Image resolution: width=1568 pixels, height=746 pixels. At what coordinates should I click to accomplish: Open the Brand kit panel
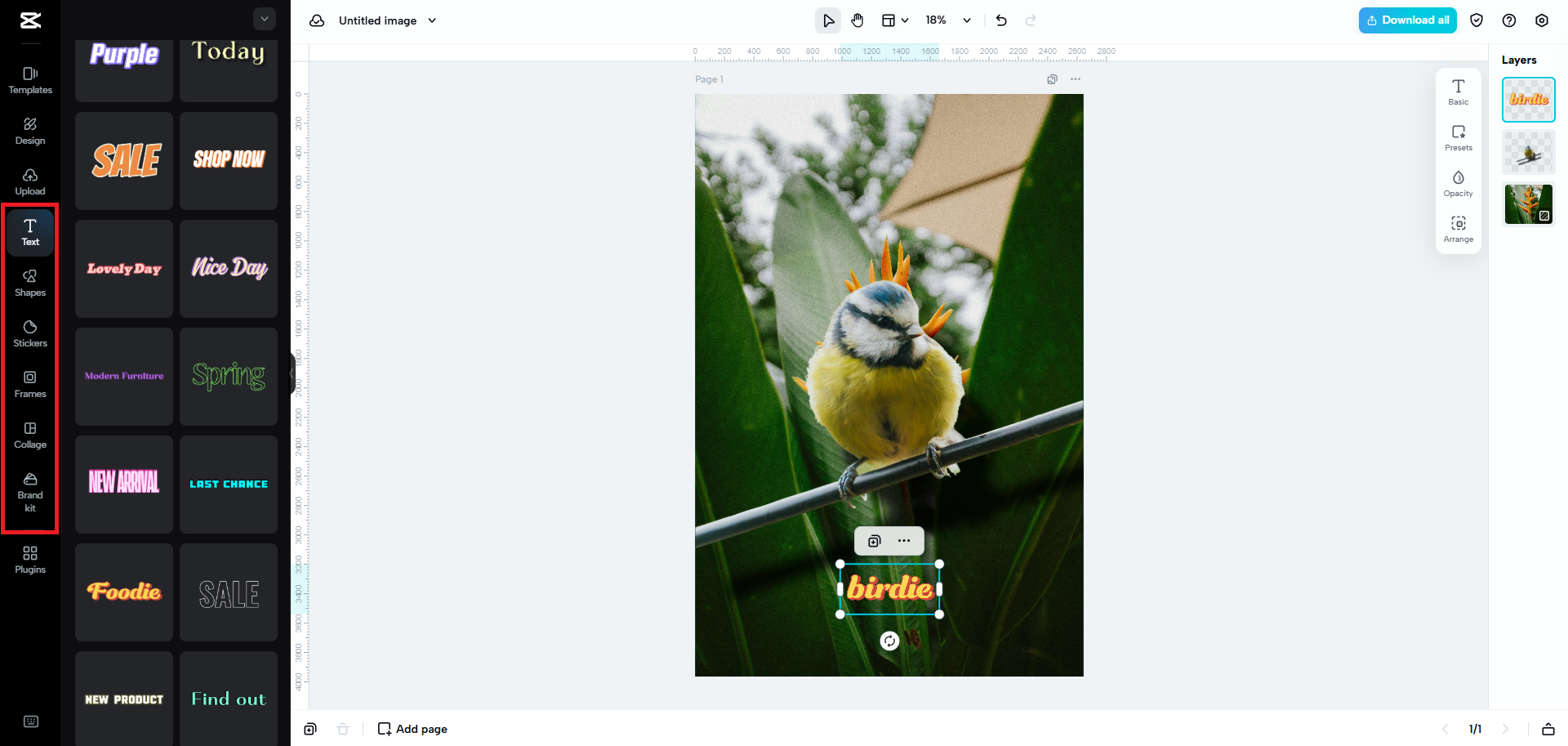click(29, 490)
